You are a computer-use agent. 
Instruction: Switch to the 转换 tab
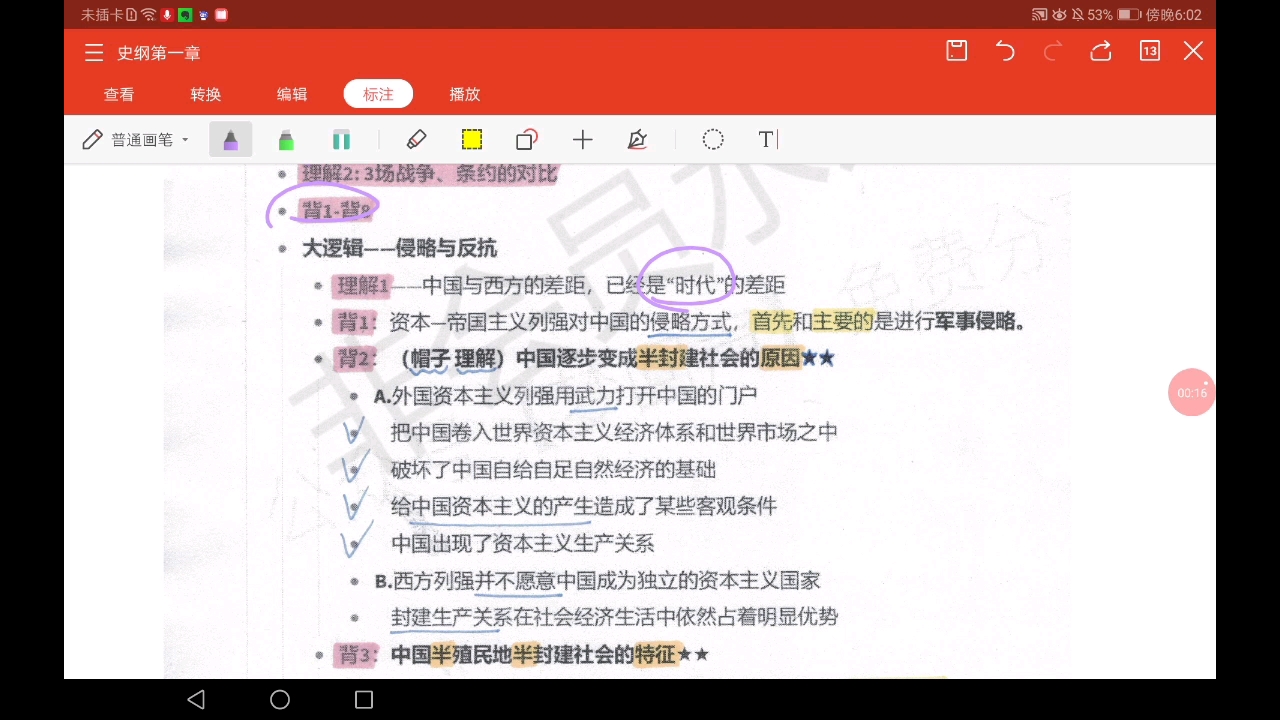[x=206, y=94]
